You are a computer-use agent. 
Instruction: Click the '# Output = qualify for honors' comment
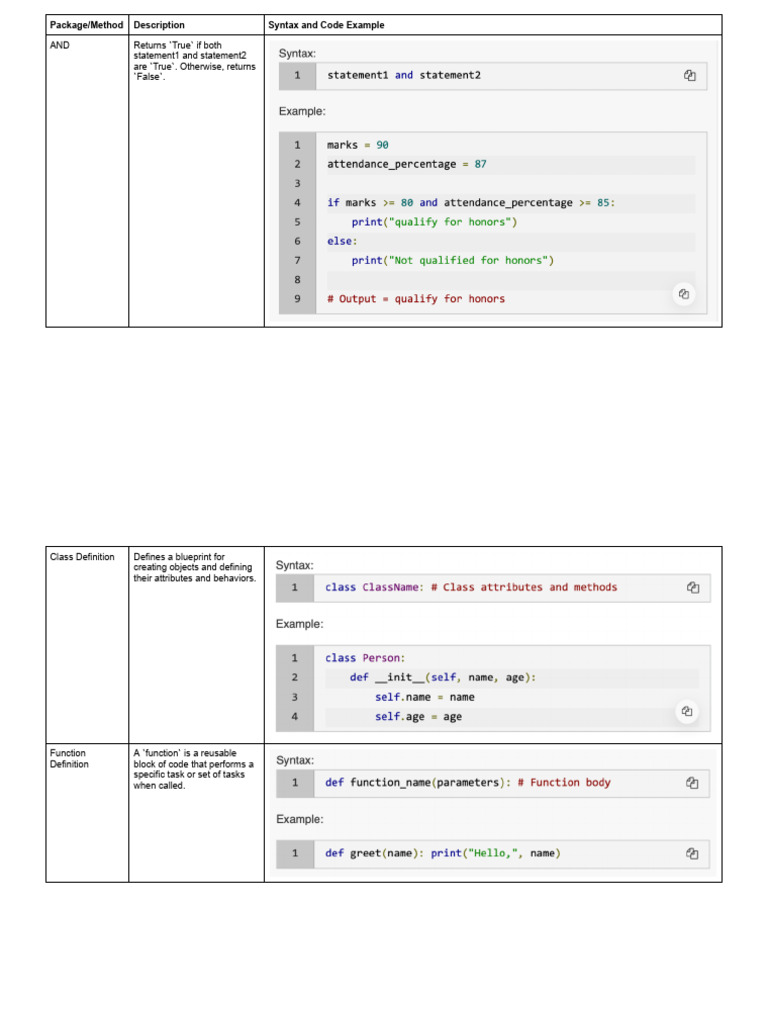416,299
